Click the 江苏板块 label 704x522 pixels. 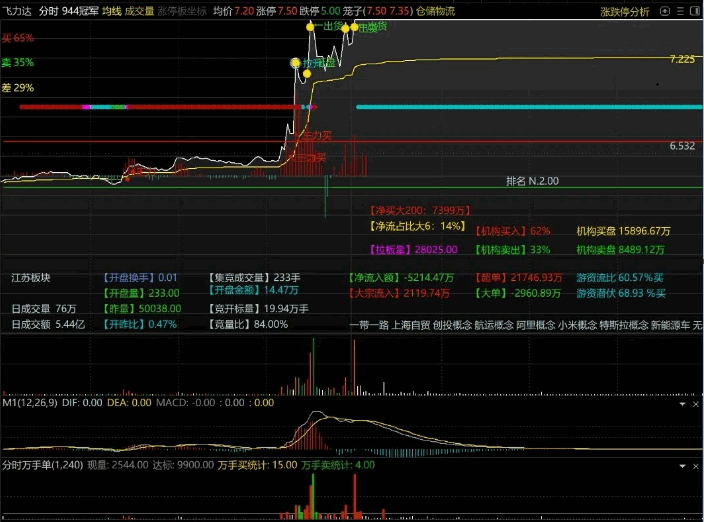31,277
